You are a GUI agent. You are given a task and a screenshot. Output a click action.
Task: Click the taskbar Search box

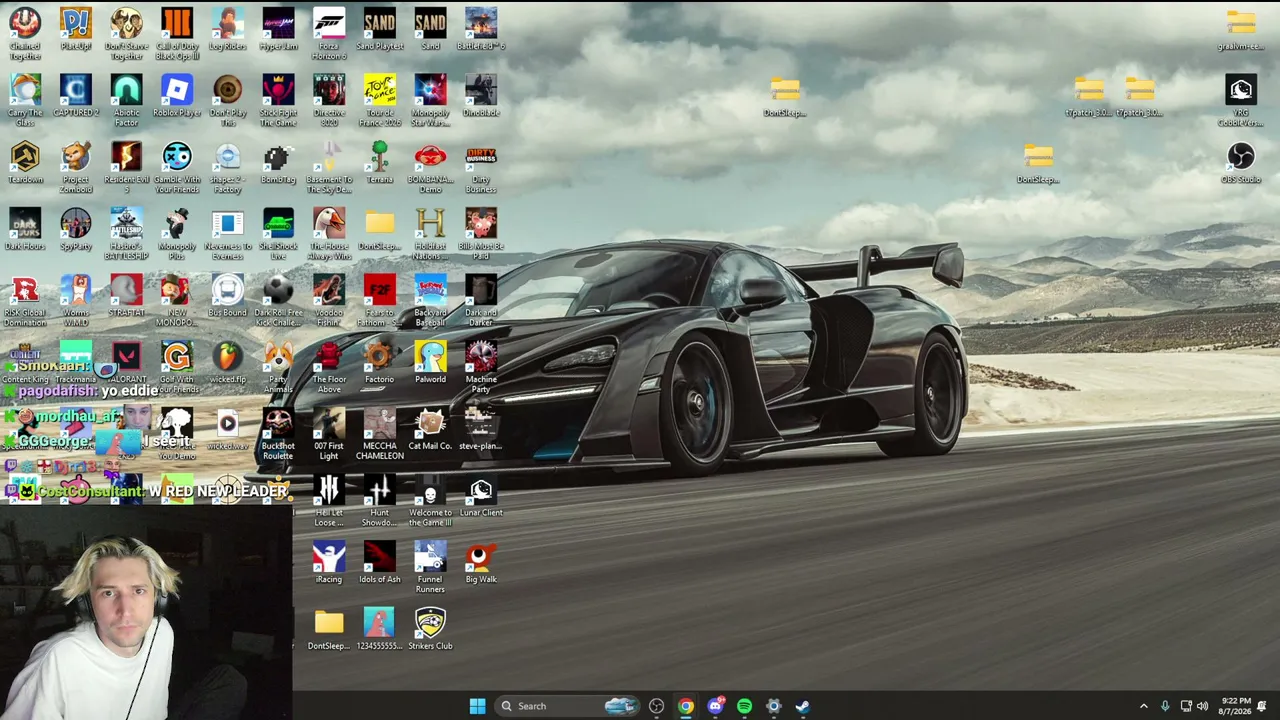(x=567, y=706)
